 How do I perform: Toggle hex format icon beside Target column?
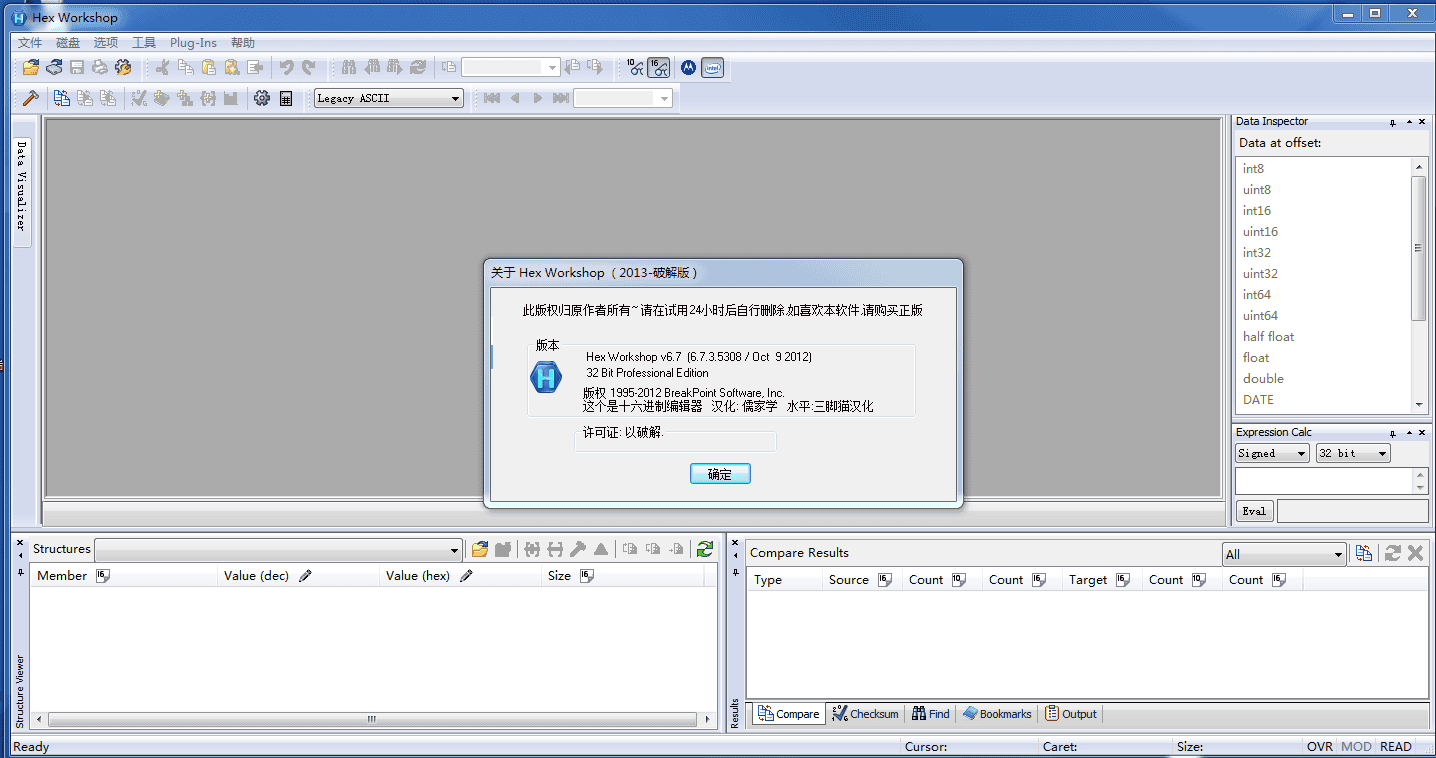click(1123, 580)
